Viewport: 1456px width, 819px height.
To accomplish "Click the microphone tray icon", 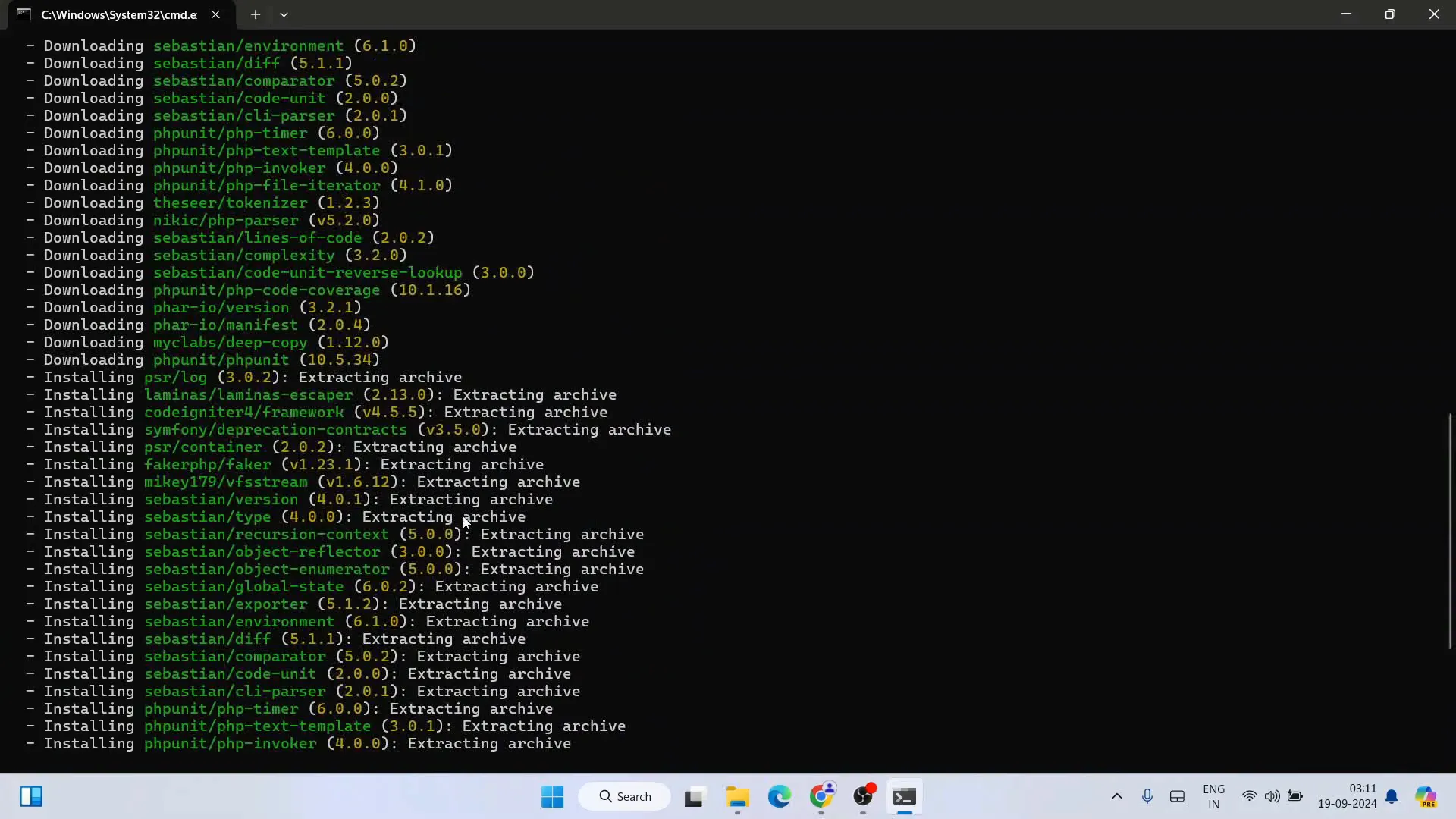I will [x=1147, y=796].
